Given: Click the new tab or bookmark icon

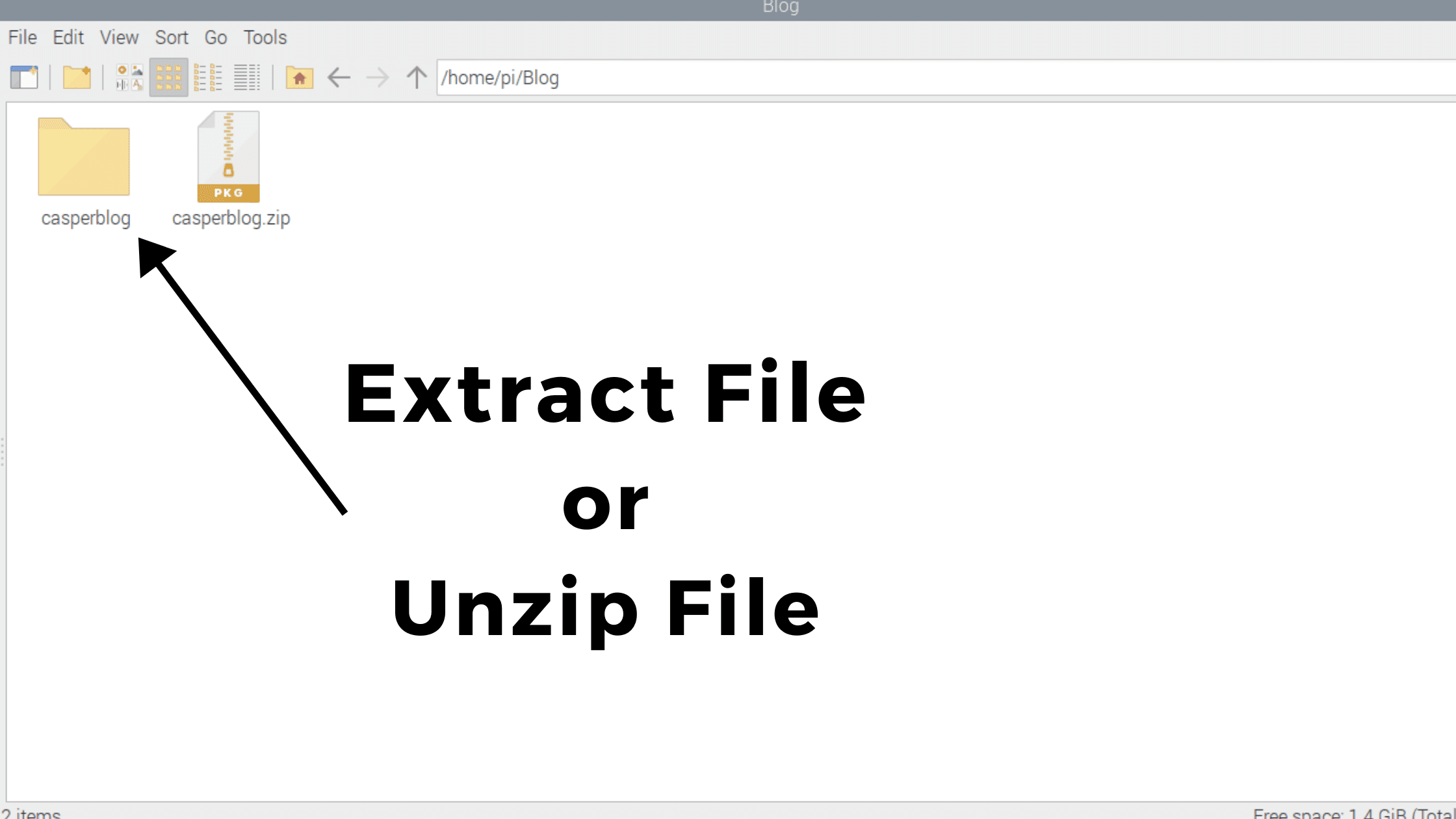Looking at the screenshot, I should (x=24, y=78).
